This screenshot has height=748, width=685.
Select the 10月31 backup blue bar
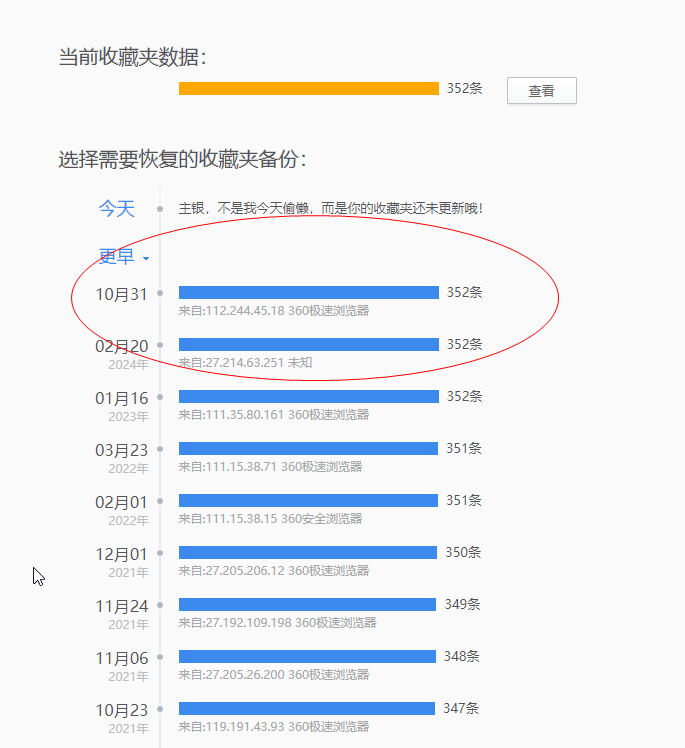(308, 293)
